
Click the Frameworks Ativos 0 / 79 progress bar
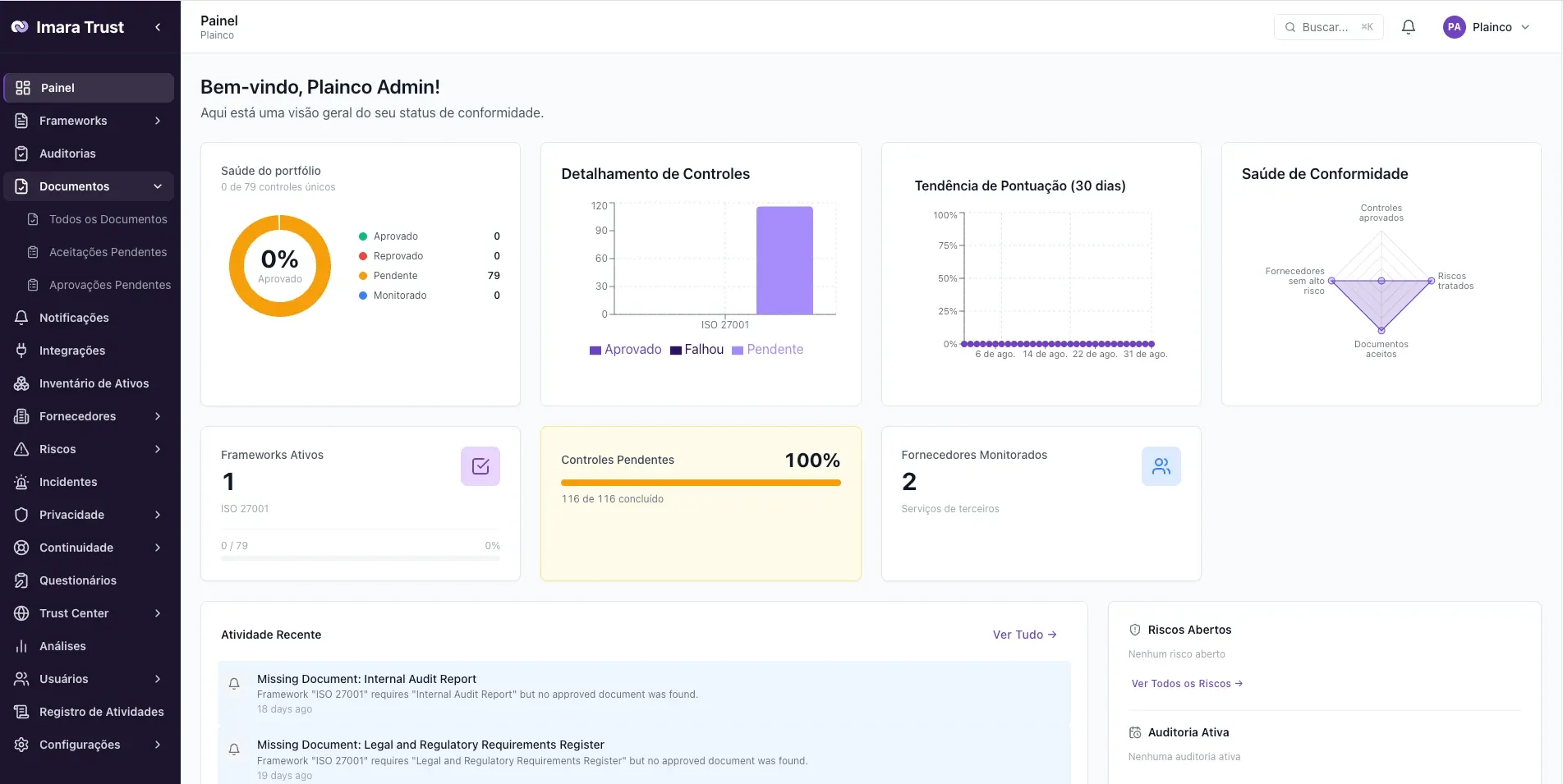point(361,558)
